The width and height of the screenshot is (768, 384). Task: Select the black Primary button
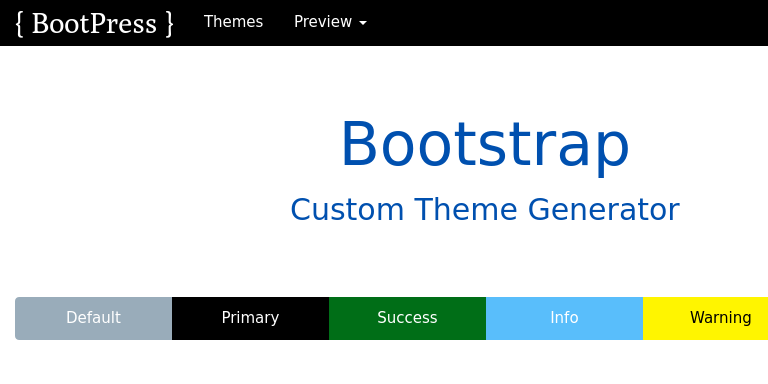250,318
